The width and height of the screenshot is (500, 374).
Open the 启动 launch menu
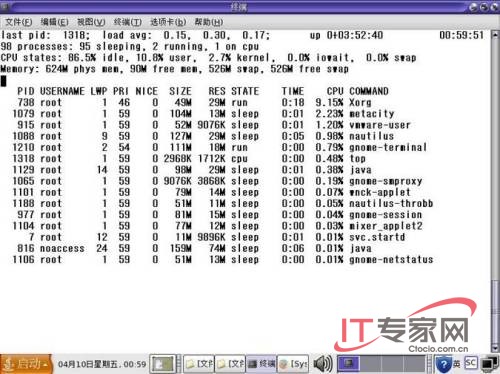tap(26, 364)
